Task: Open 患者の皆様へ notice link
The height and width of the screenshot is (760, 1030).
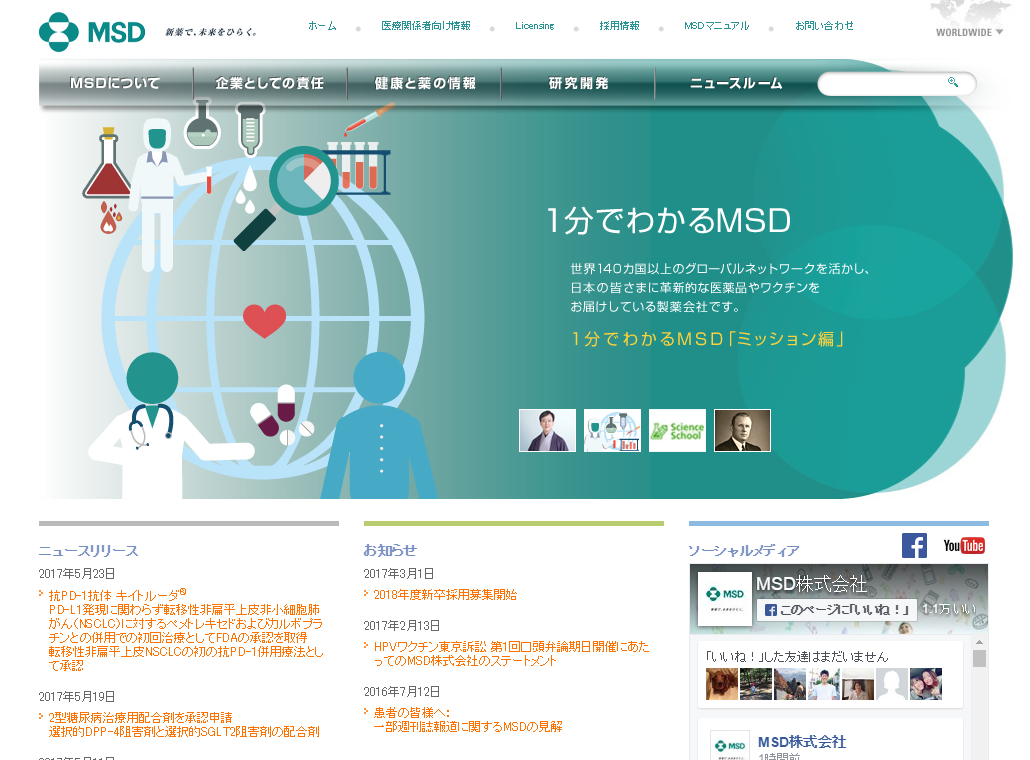Action: (x=468, y=719)
